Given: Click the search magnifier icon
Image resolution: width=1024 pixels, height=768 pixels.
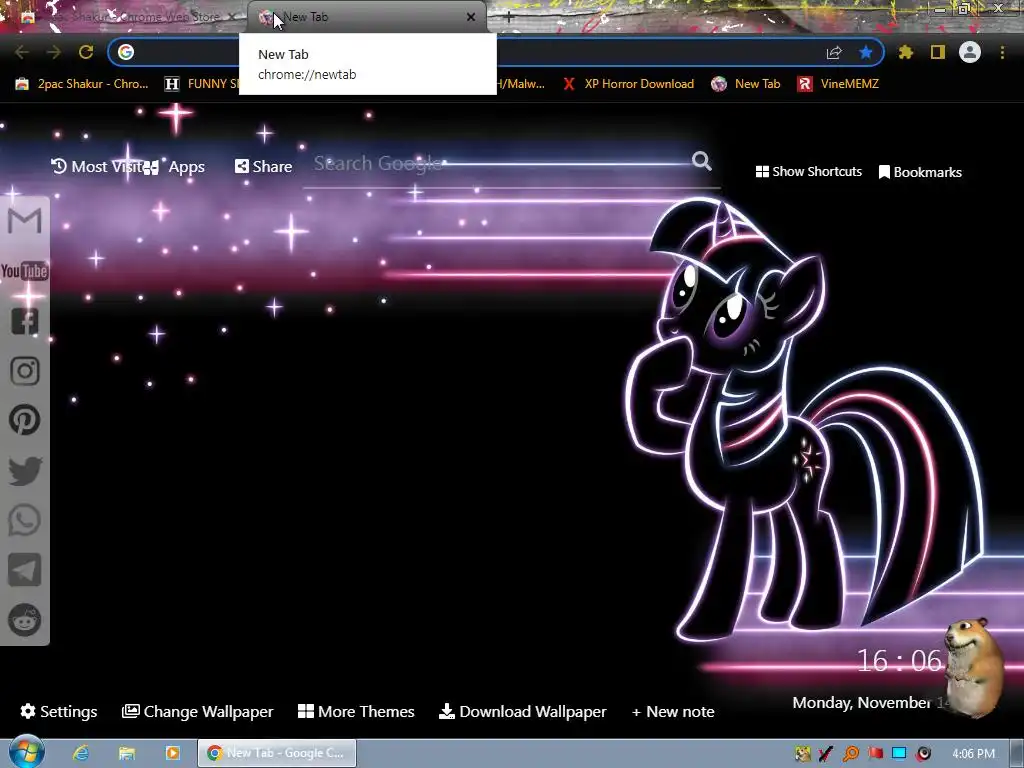Looking at the screenshot, I should coord(702,161).
